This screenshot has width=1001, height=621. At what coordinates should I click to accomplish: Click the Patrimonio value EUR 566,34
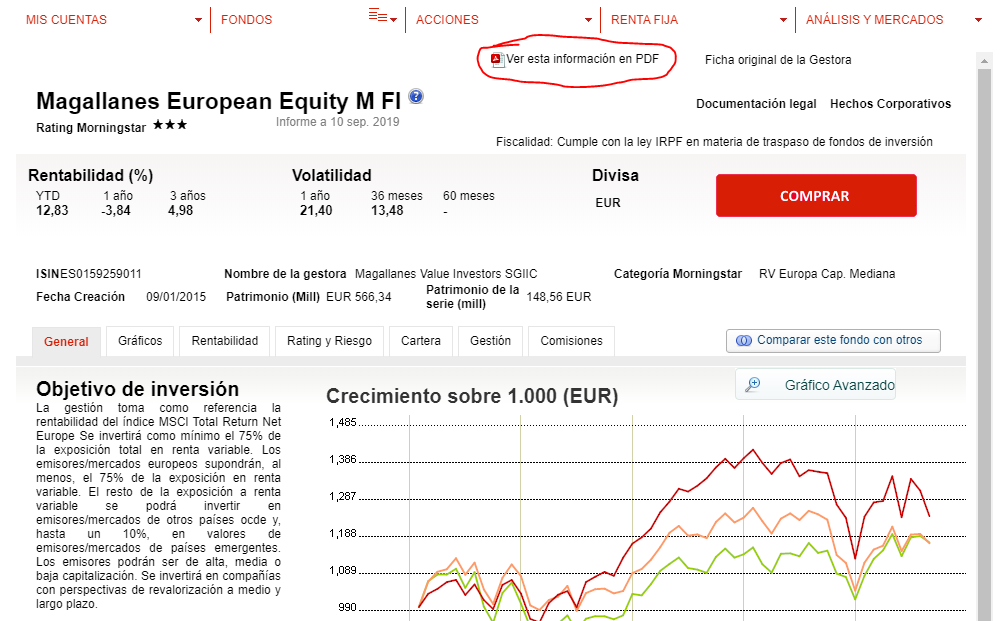pos(359,297)
